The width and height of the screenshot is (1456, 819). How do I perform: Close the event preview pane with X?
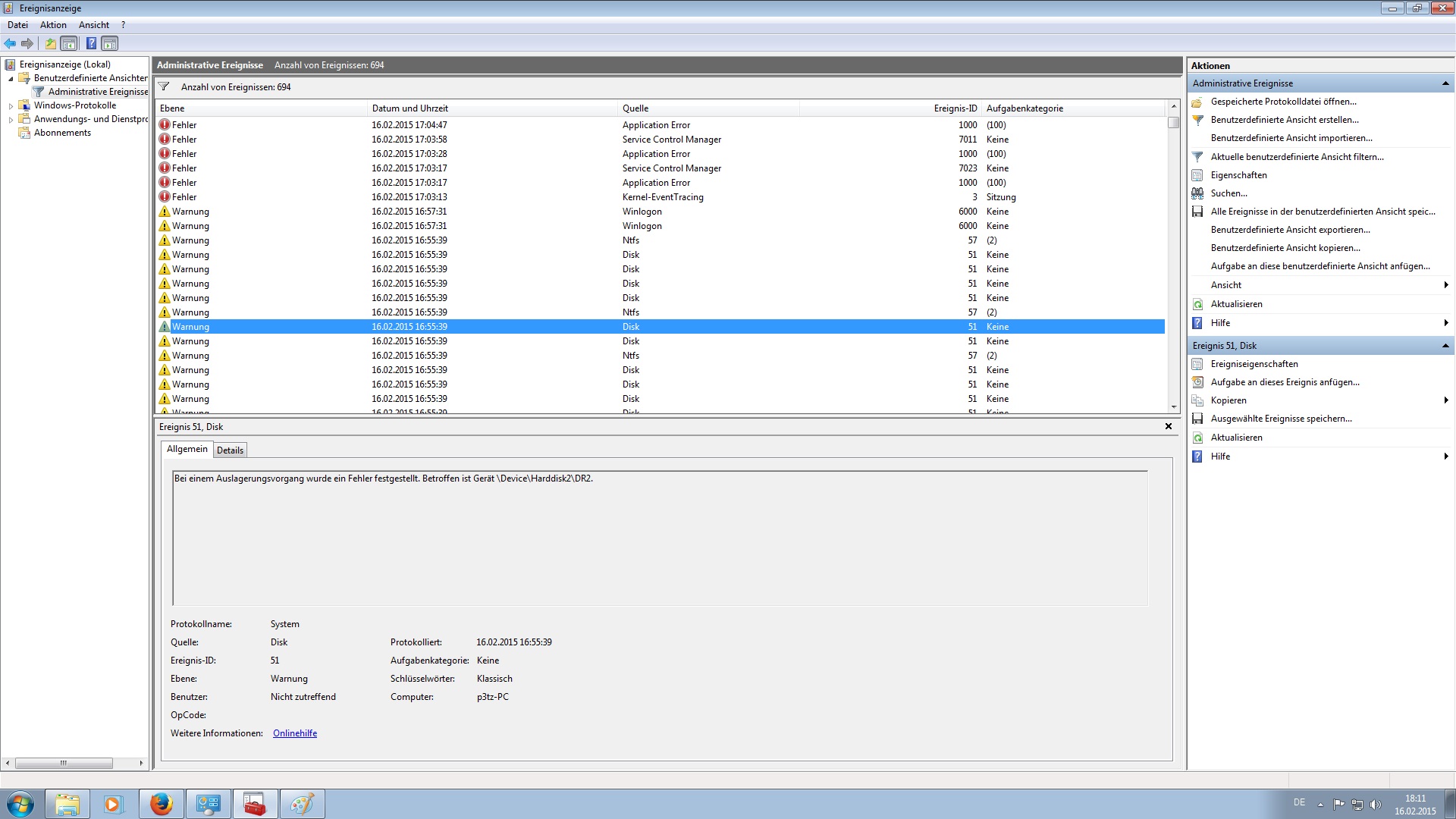1169,426
